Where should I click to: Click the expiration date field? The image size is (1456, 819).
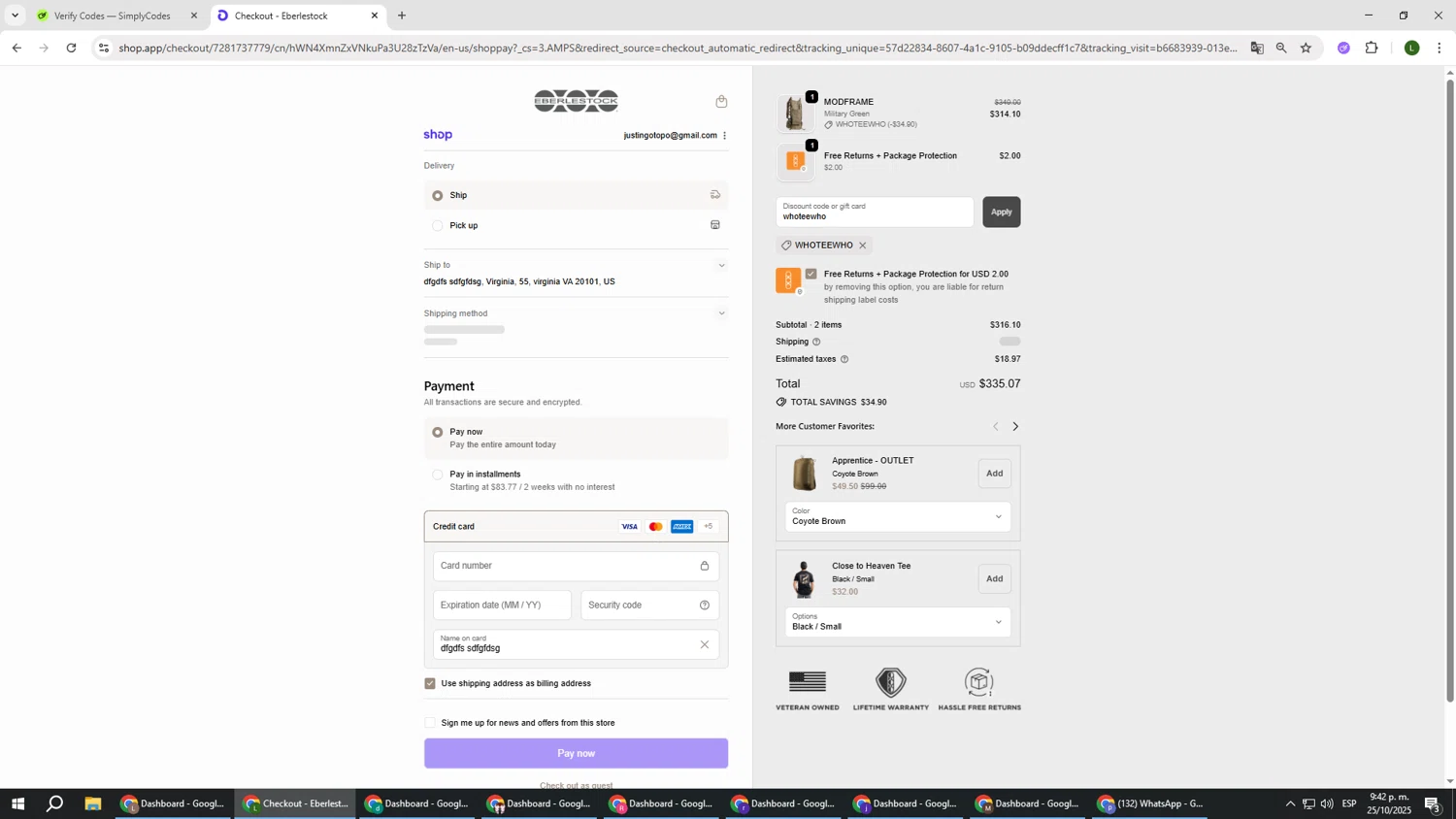coord(502,606)
